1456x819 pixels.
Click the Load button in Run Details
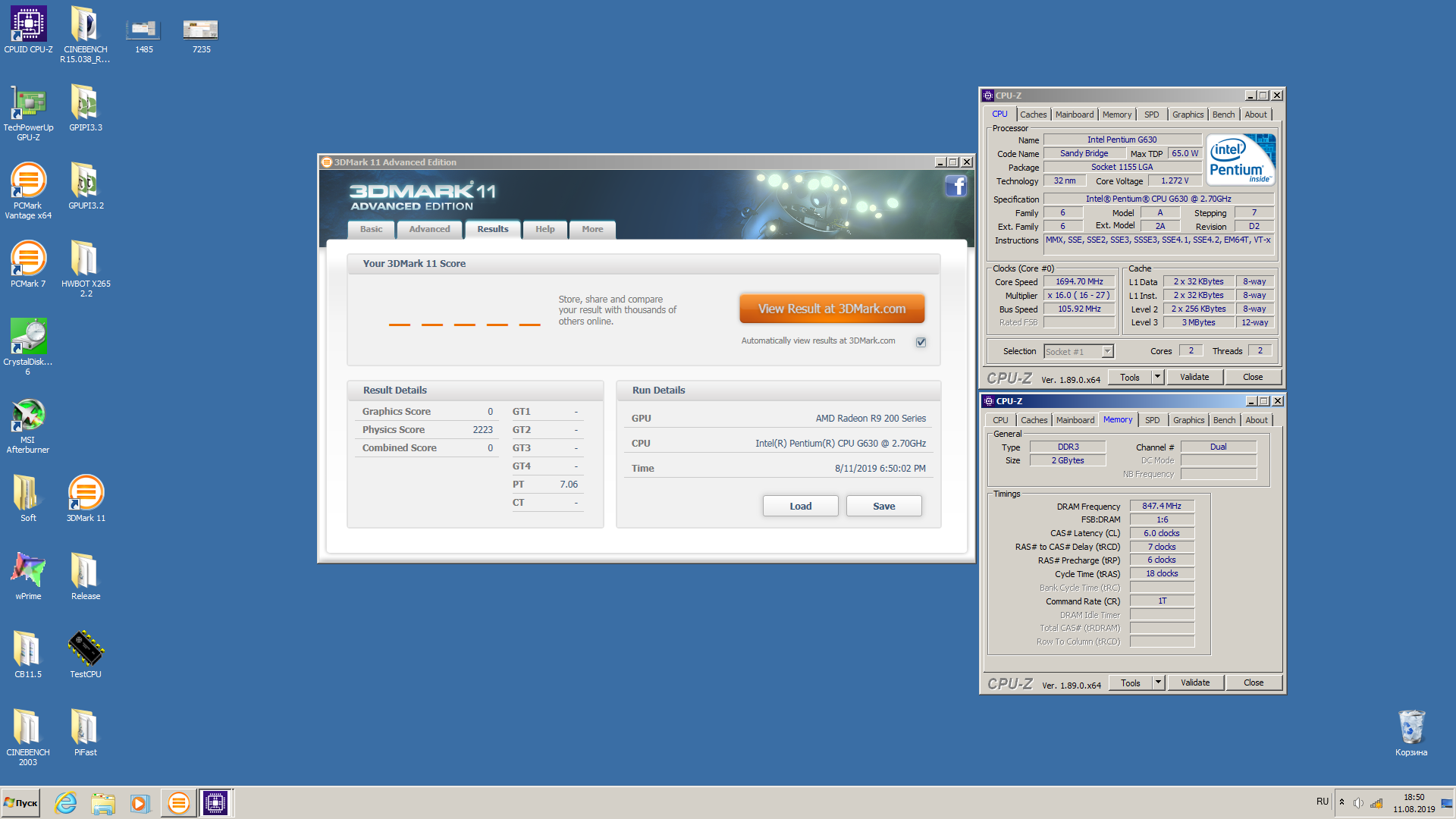tap(800, 506)
